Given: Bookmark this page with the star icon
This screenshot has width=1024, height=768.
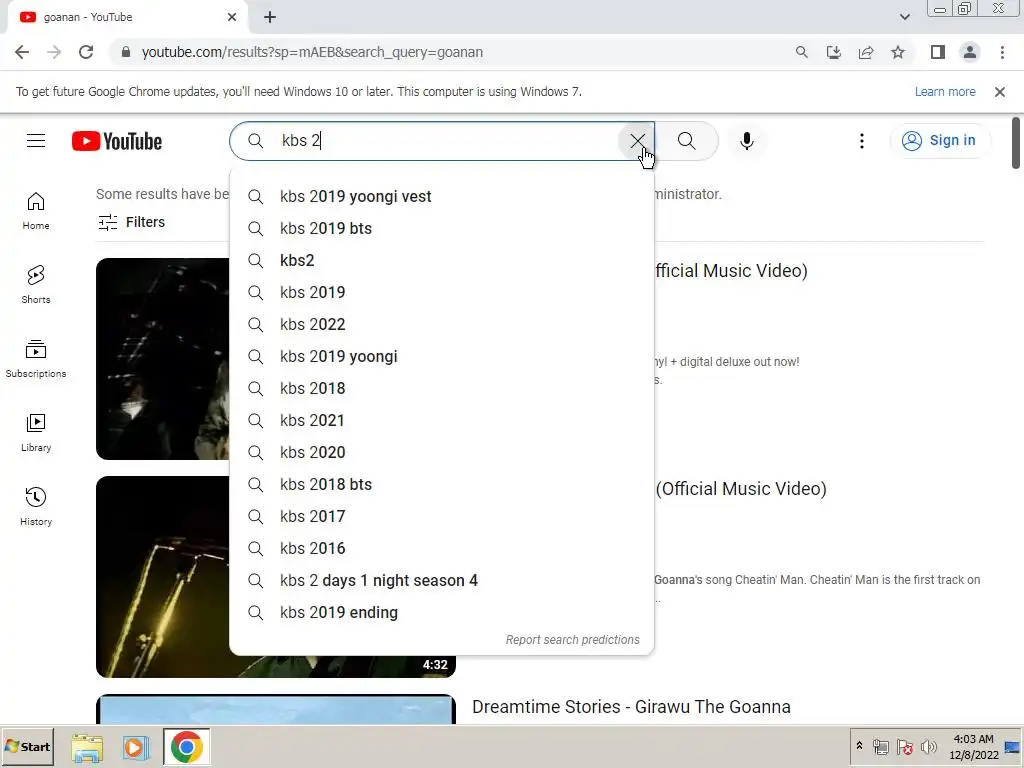Looking at the screenshot, I should (x=898, y=52).
